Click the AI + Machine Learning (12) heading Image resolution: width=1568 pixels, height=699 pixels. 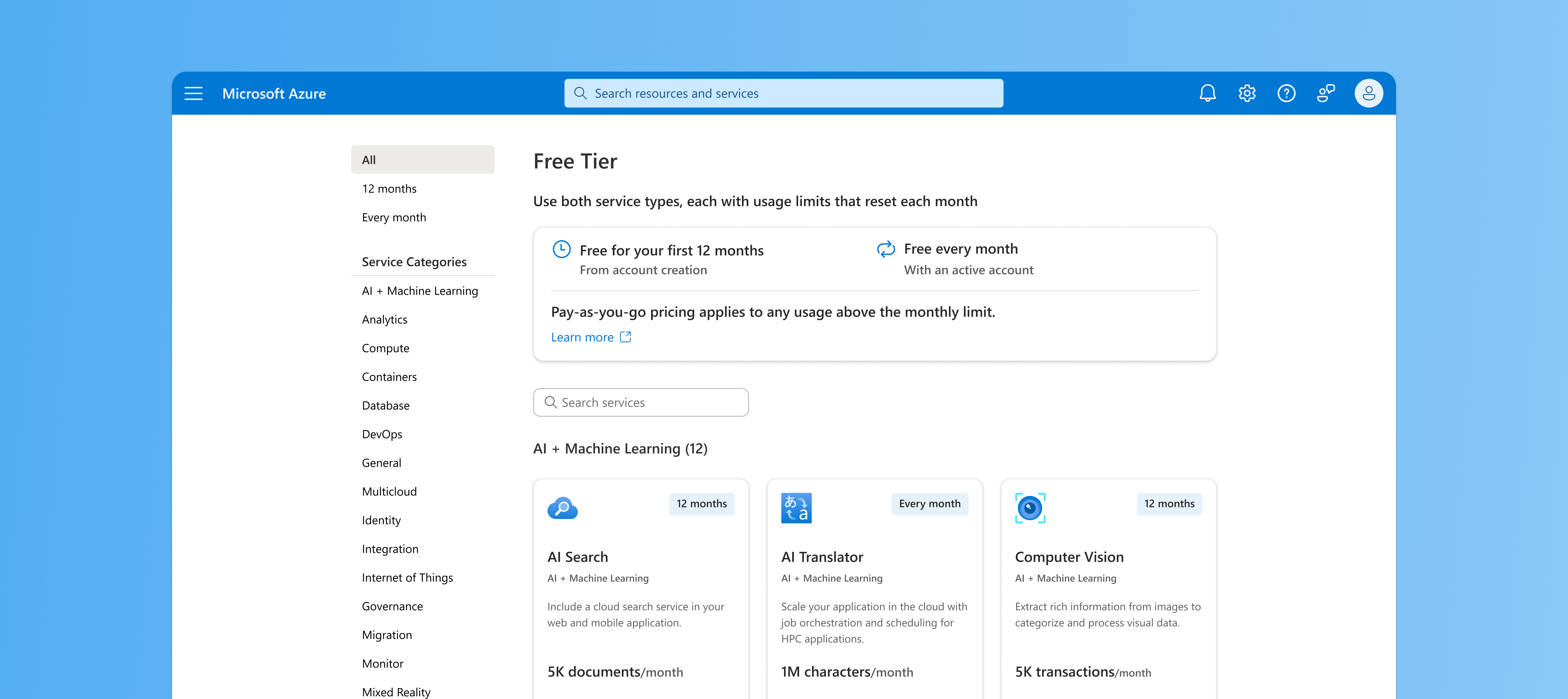[620, 448]
